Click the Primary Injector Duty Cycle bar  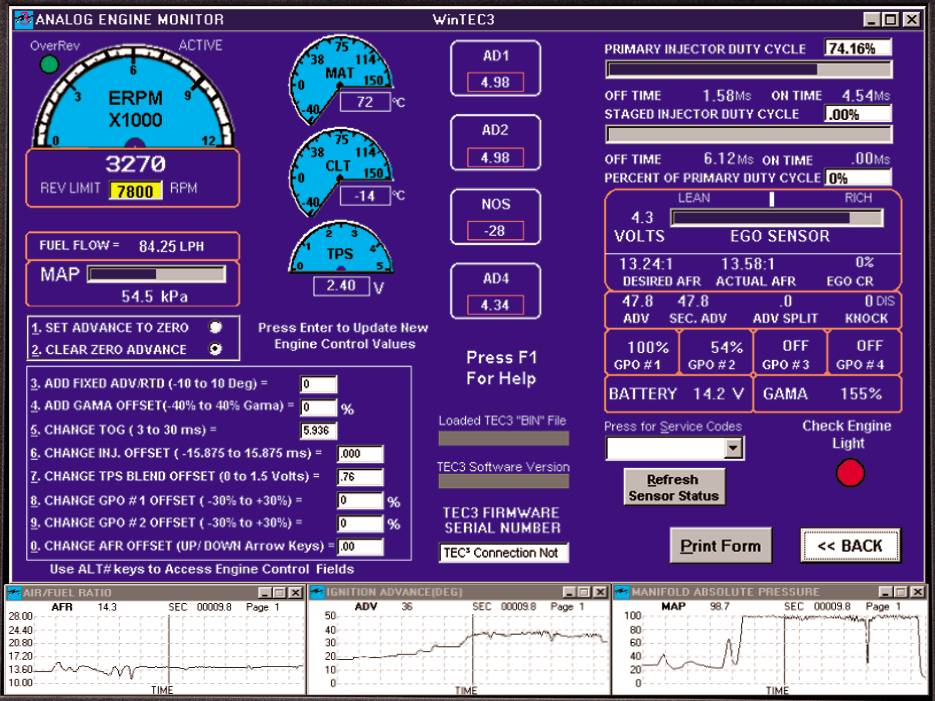pyautogui.click(x=749, y=70)
